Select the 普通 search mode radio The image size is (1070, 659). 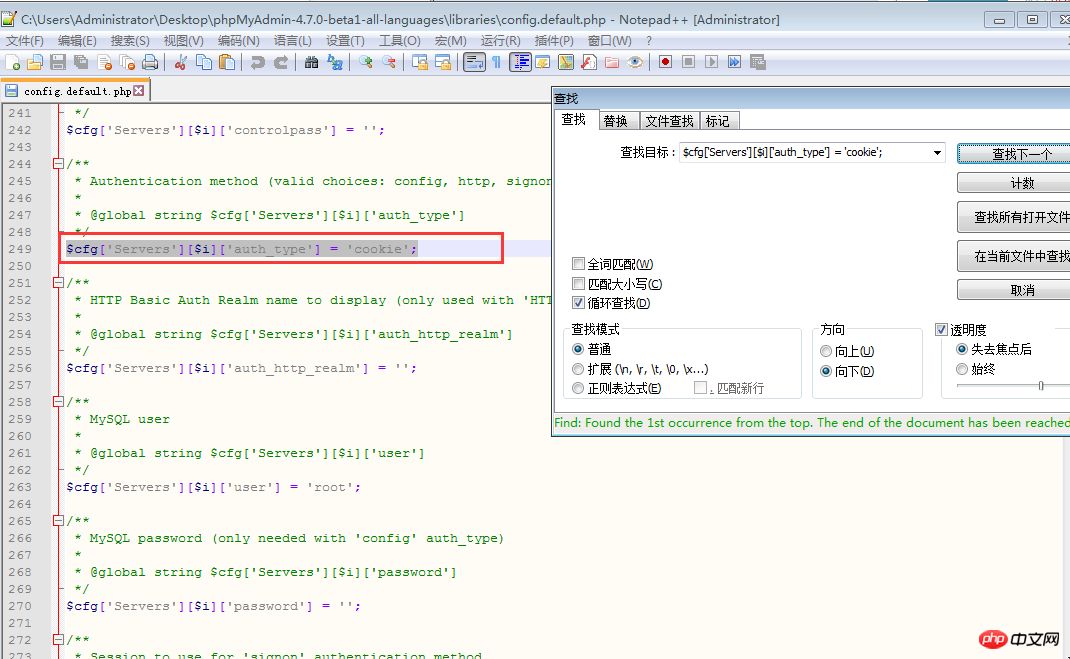(578, 349)
